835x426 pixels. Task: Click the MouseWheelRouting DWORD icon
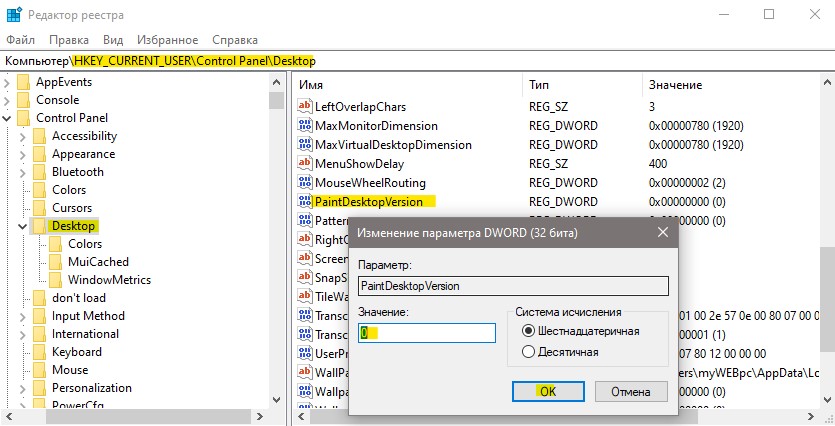305,182
